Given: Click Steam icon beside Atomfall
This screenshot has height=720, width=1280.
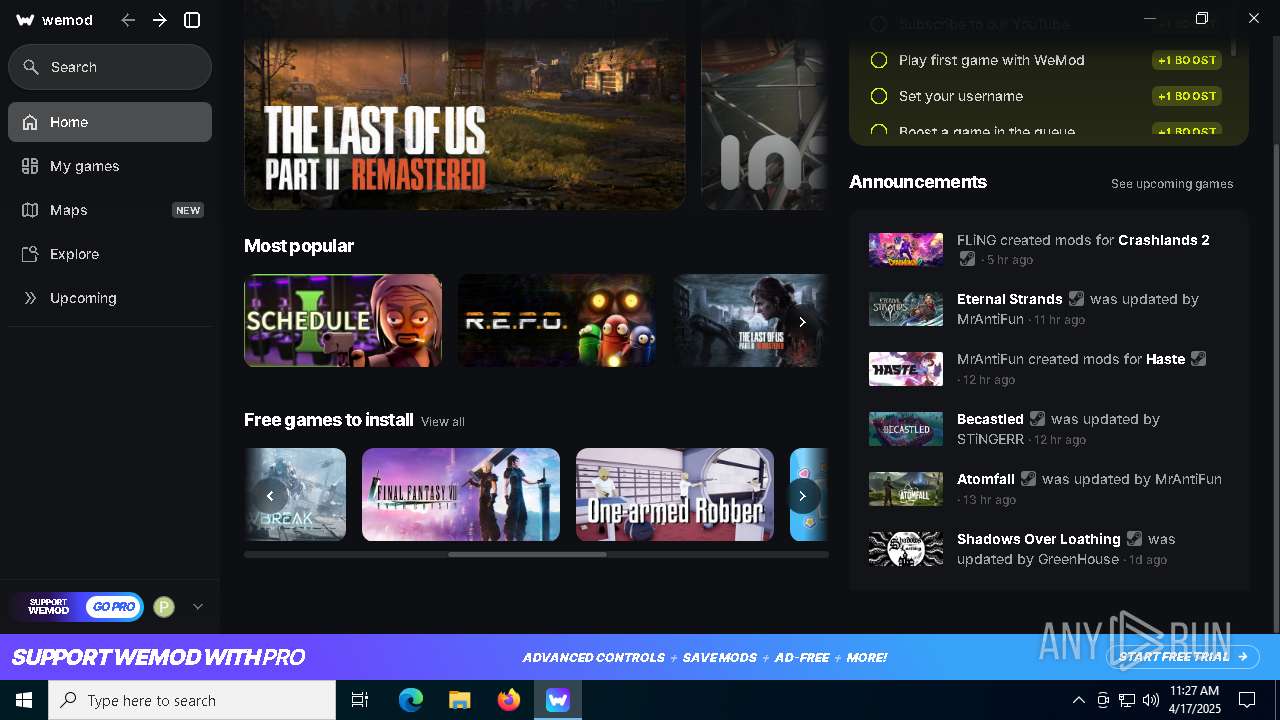Looking at the screenshot, I should (1028, 479).
